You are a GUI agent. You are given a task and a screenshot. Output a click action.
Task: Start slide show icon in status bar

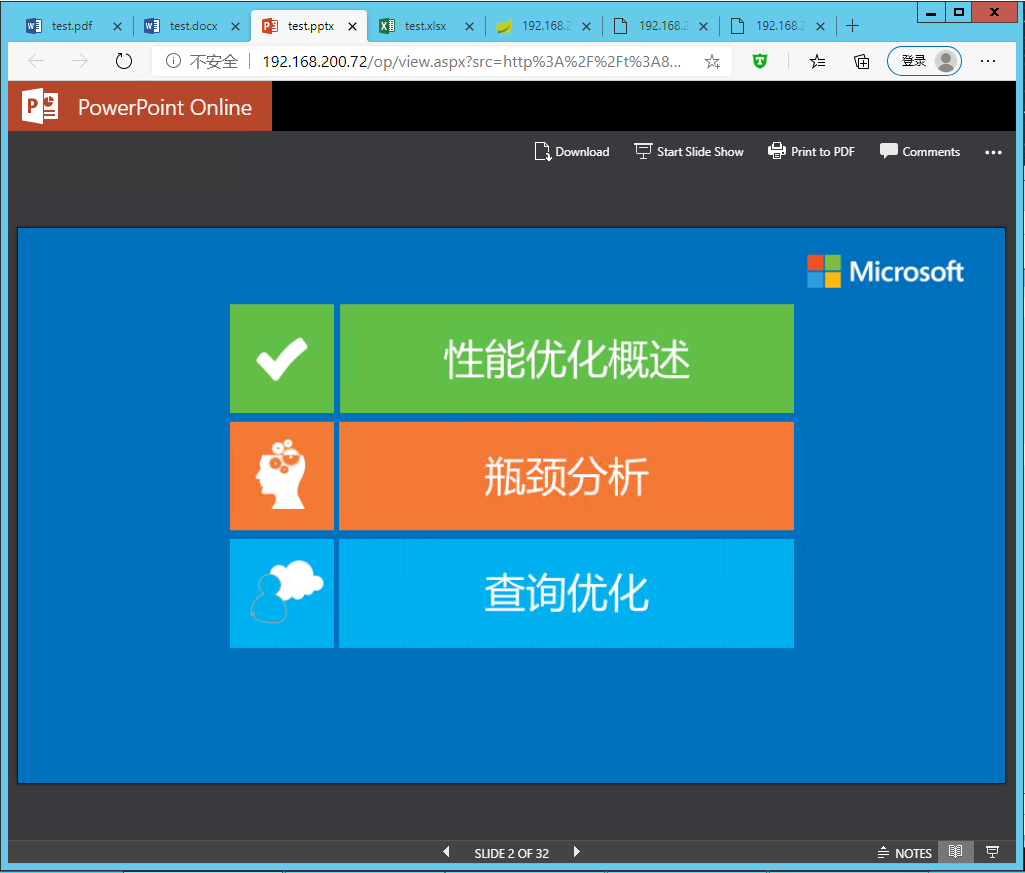992,852
